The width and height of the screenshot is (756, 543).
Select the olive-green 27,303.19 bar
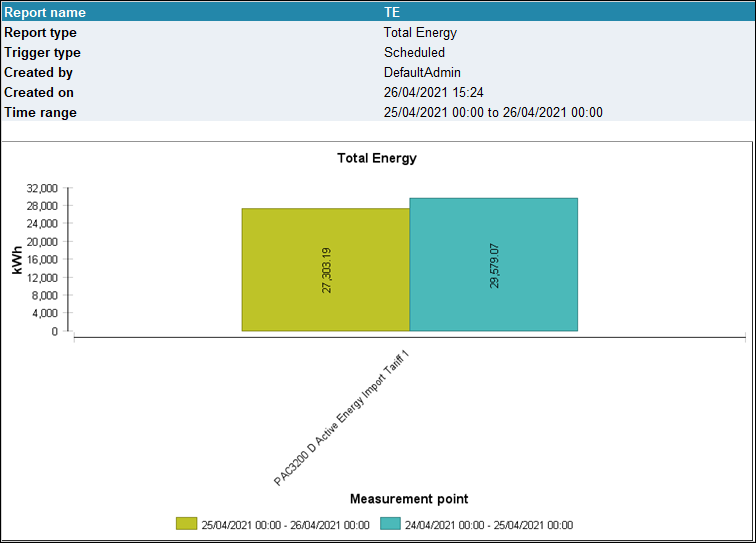(x=325, y=269)
